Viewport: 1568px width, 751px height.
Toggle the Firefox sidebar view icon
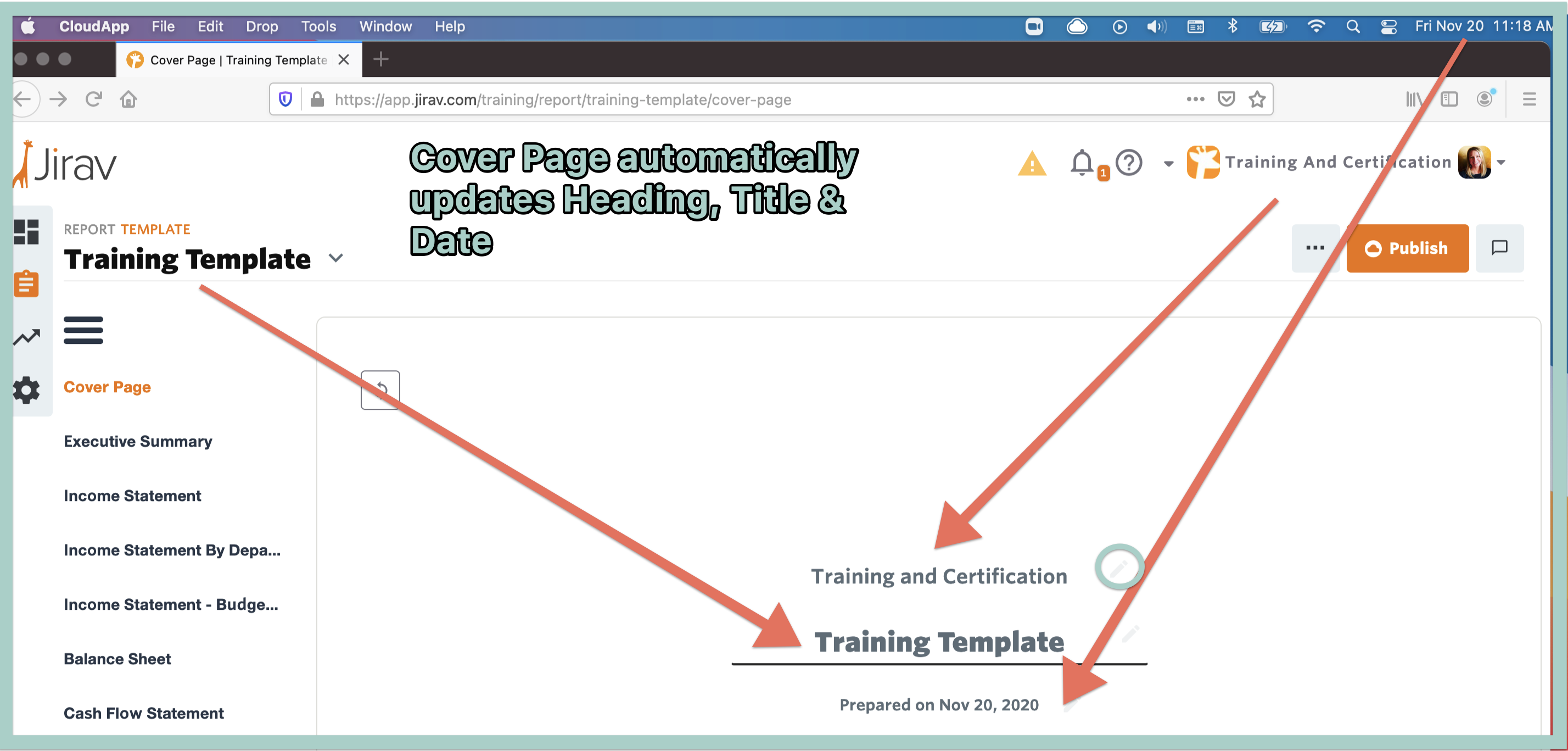pos(1449,99)
